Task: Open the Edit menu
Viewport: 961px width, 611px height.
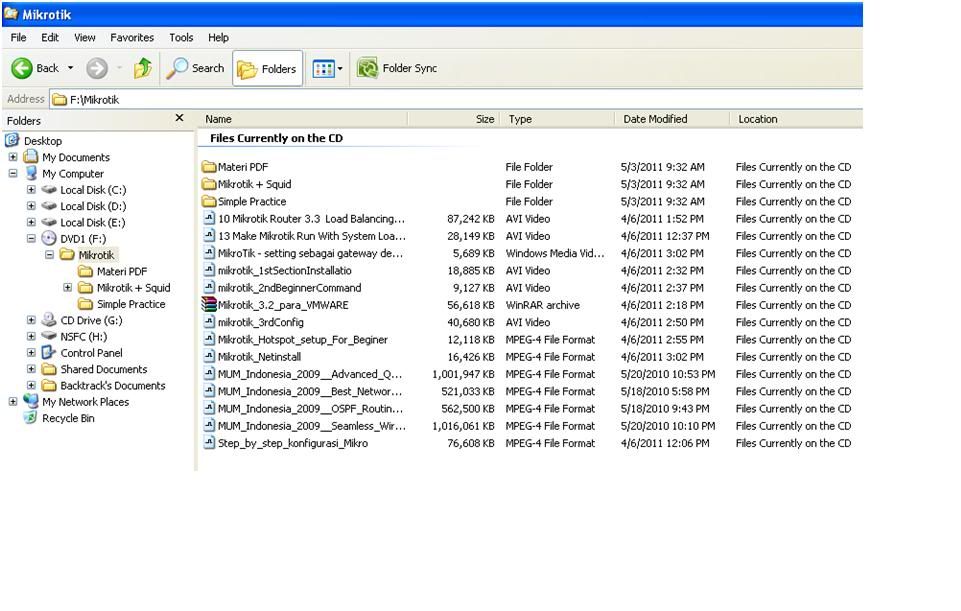Action: 50,37
